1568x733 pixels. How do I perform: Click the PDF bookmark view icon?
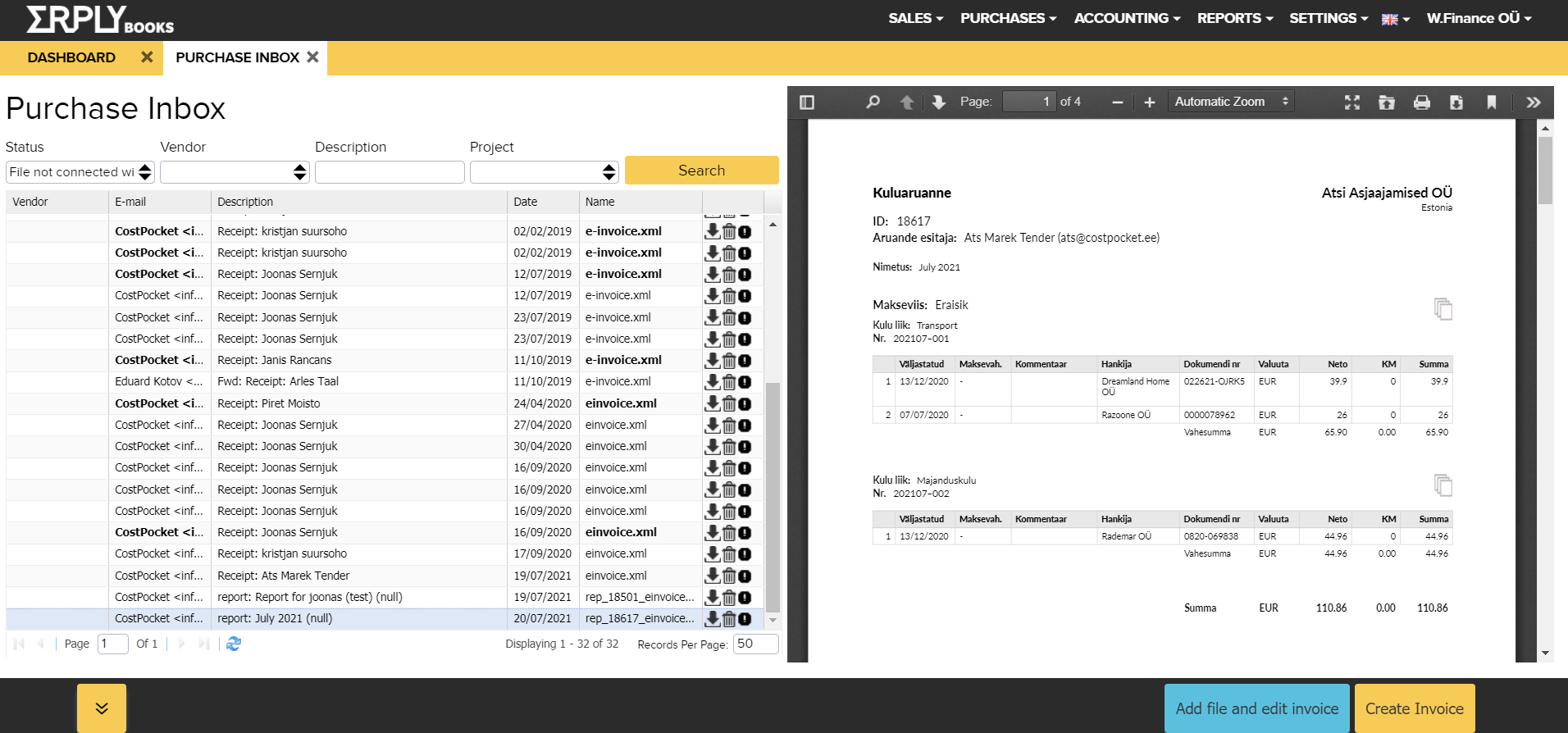pos(1492,102)
